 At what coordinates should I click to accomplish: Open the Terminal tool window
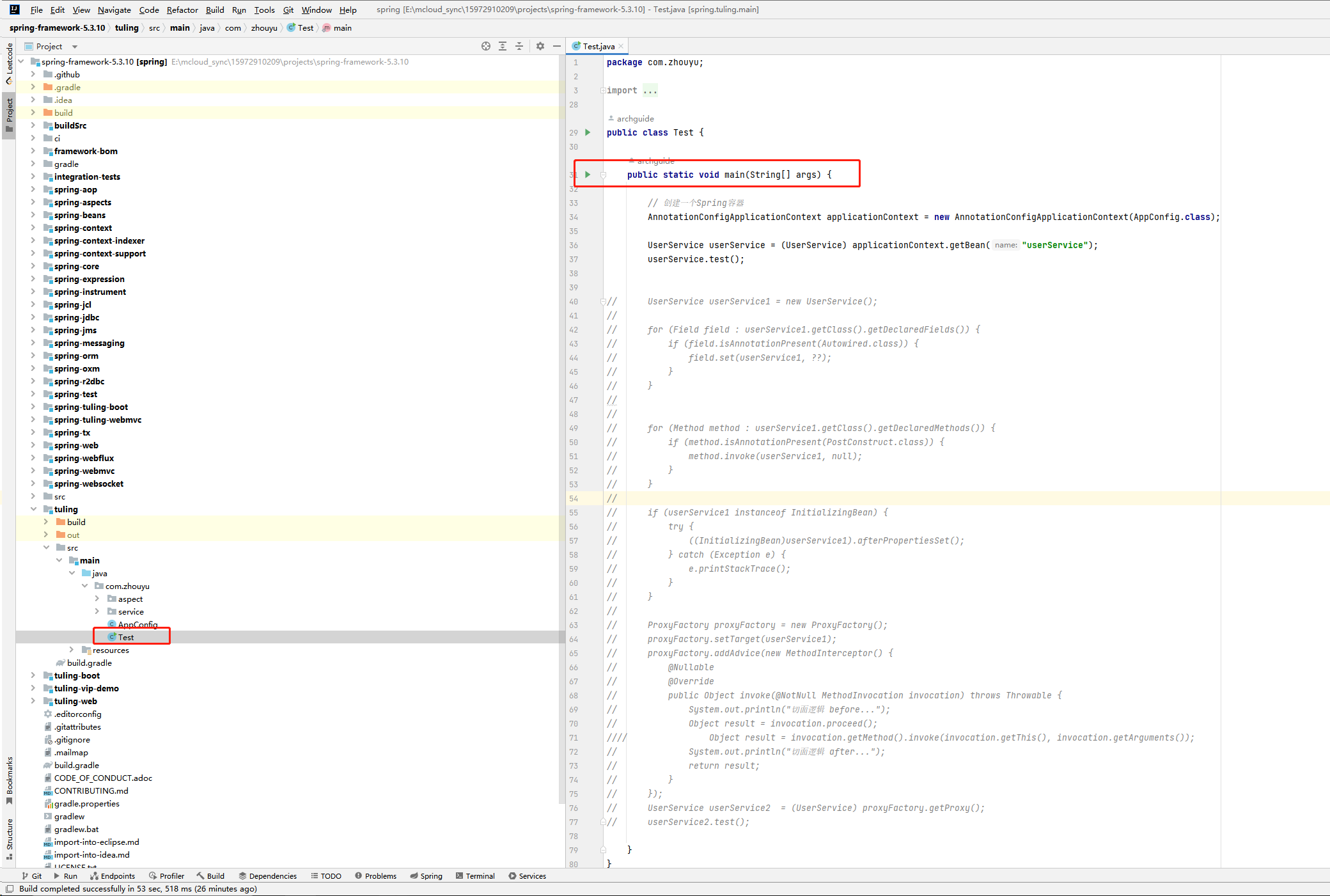point(475,876)
